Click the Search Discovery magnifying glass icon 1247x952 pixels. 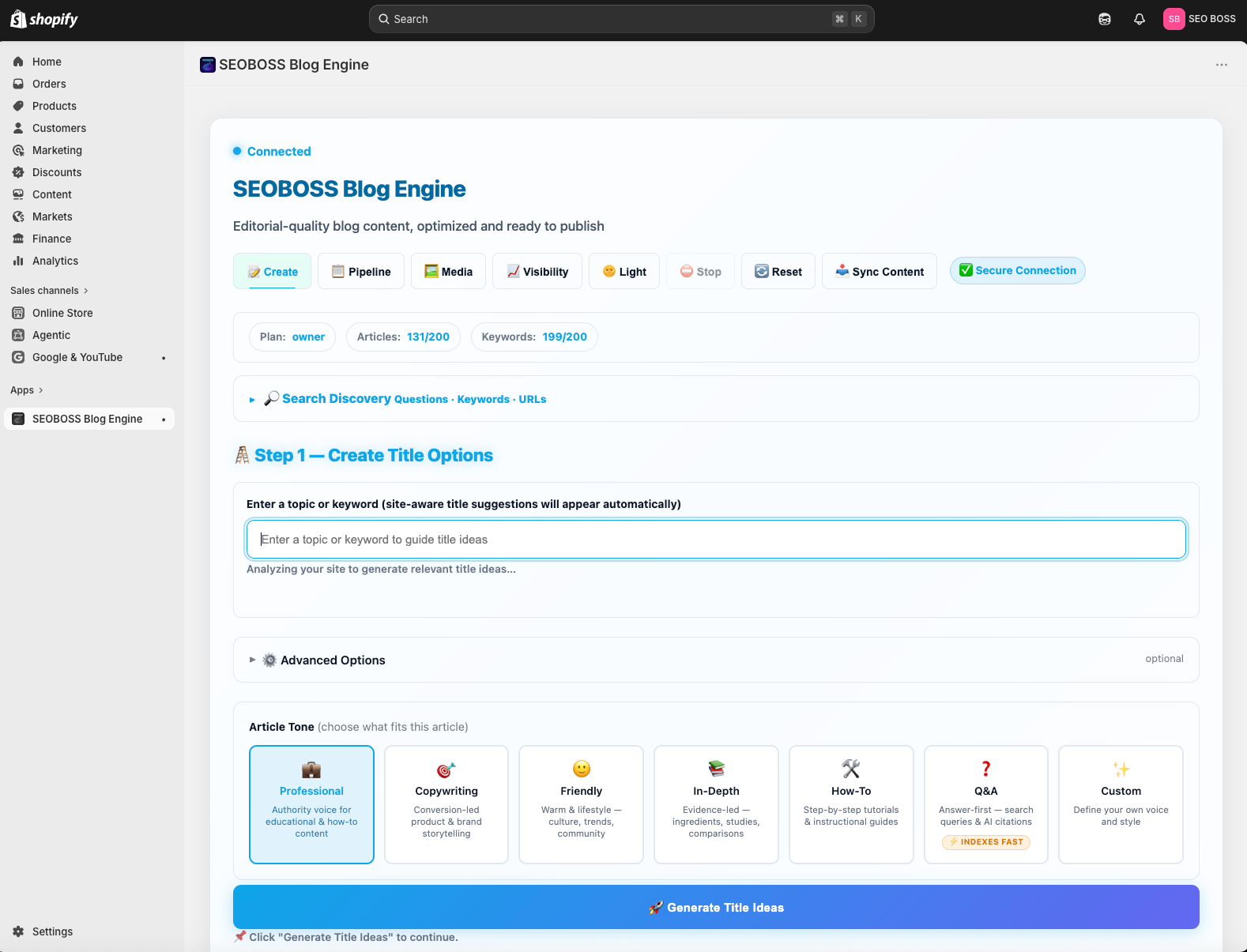point(271,398)
